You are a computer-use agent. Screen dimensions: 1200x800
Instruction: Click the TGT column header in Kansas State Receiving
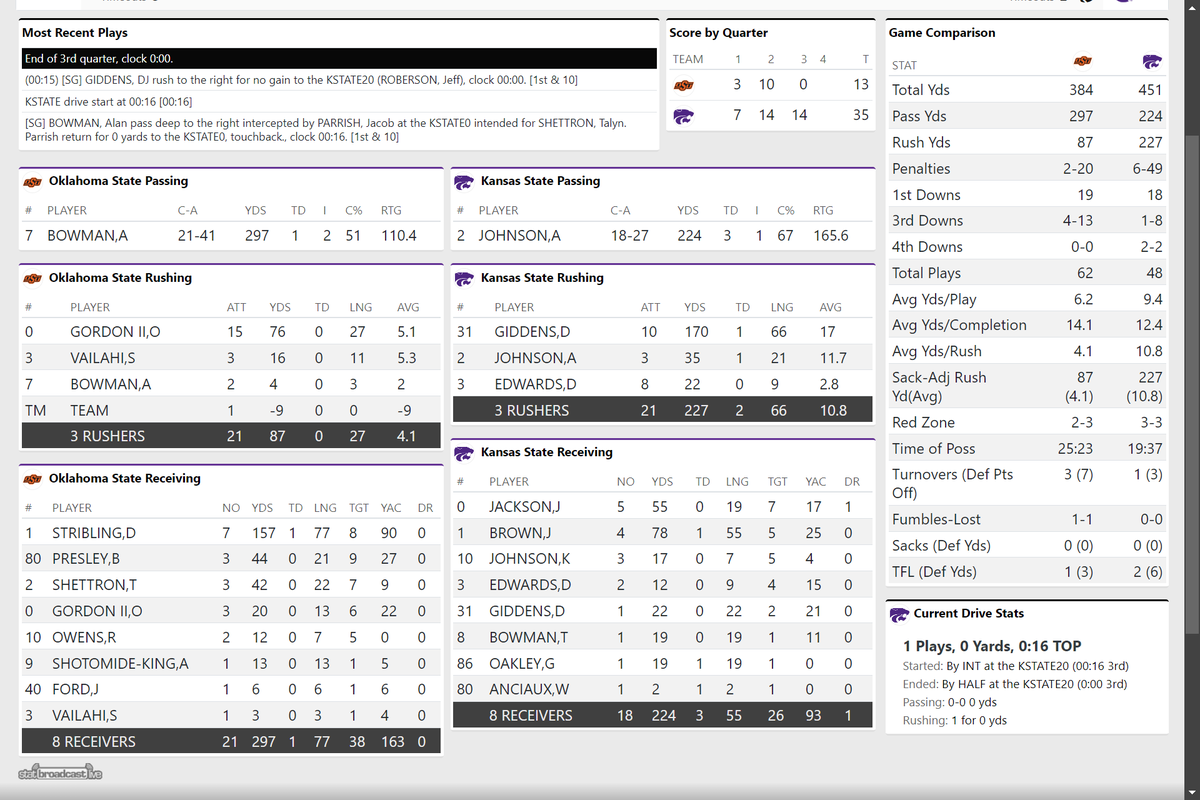pos(777,482)
